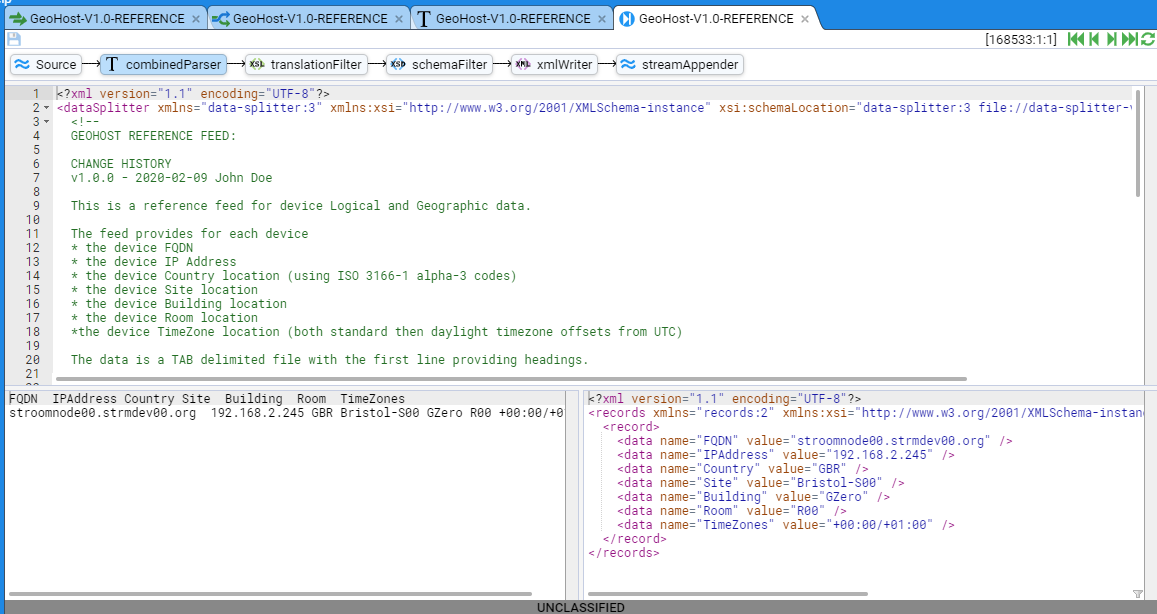1157x614 pixels.
Task: Jump to last record with step-last icon
Action: click(1130, 39)
